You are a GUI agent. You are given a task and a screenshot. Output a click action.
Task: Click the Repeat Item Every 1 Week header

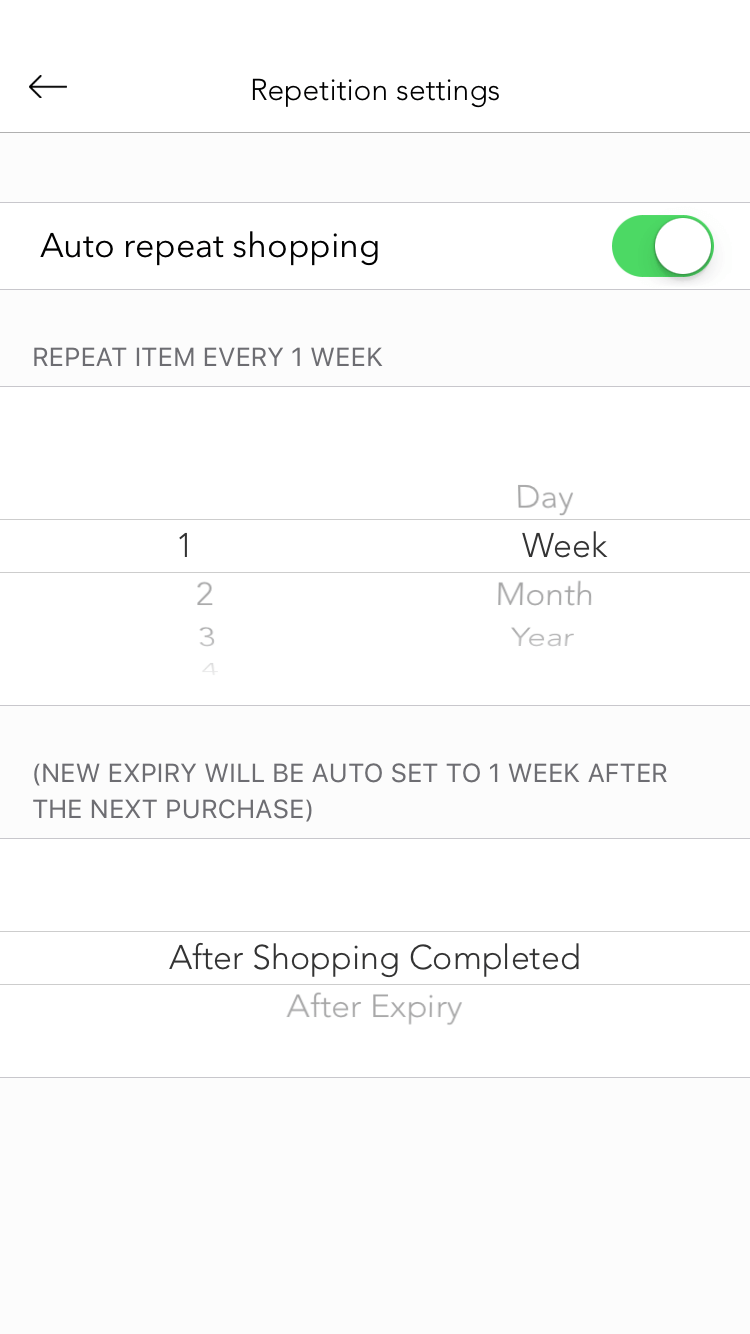coord(208,358)
